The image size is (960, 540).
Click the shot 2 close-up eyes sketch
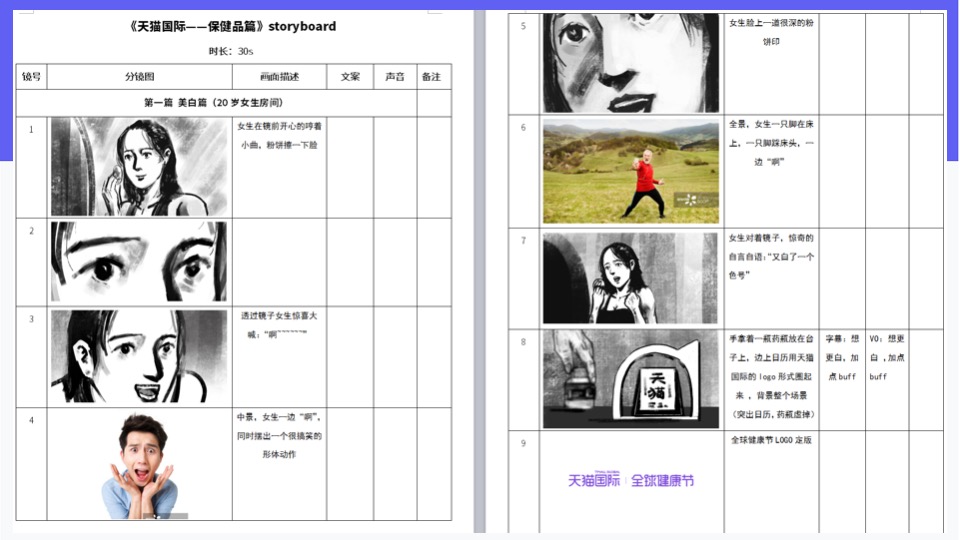click(x=139, y=261)
